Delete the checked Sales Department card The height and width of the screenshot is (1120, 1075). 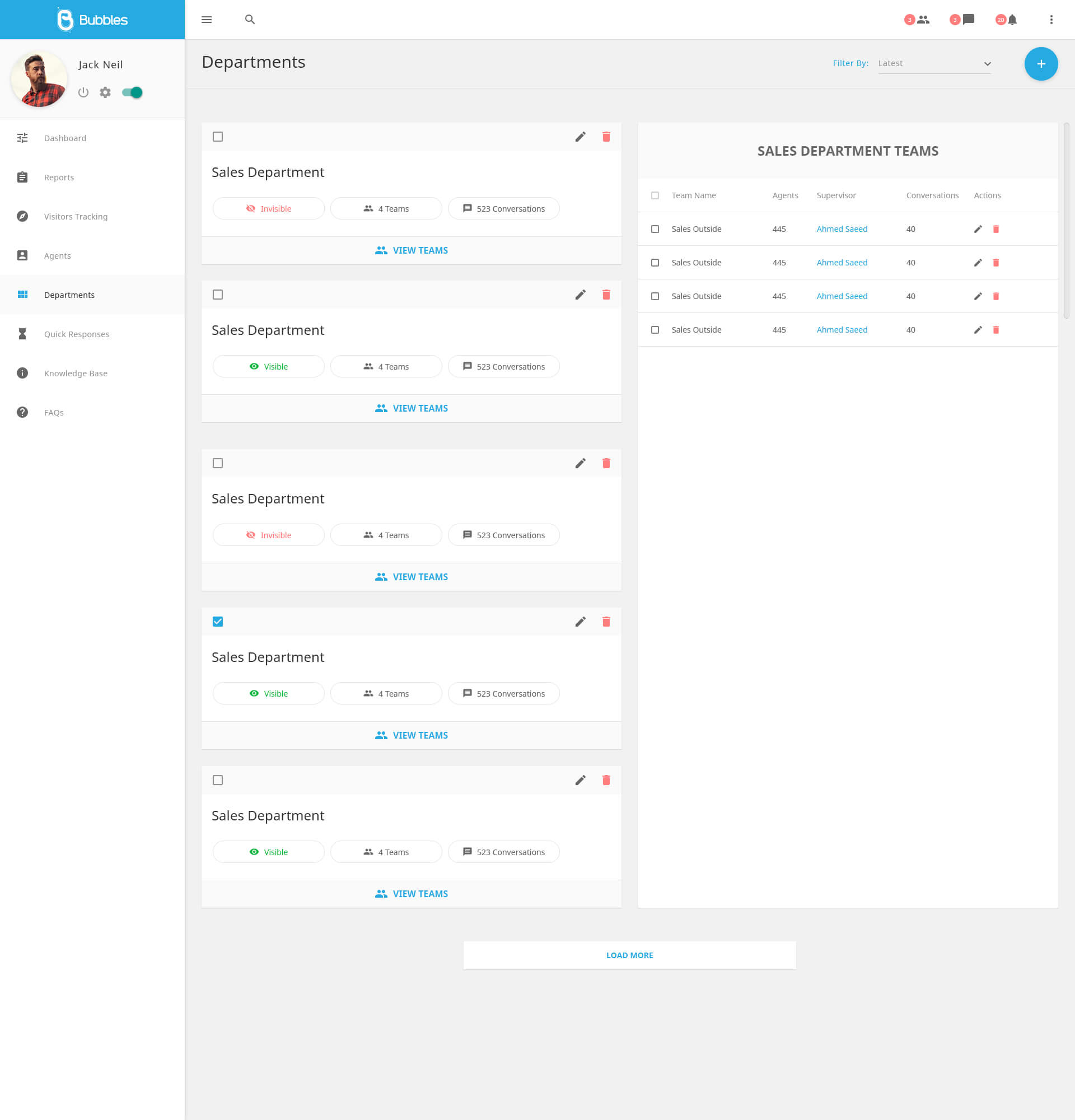pyautogui.click(x=606, y=622)
